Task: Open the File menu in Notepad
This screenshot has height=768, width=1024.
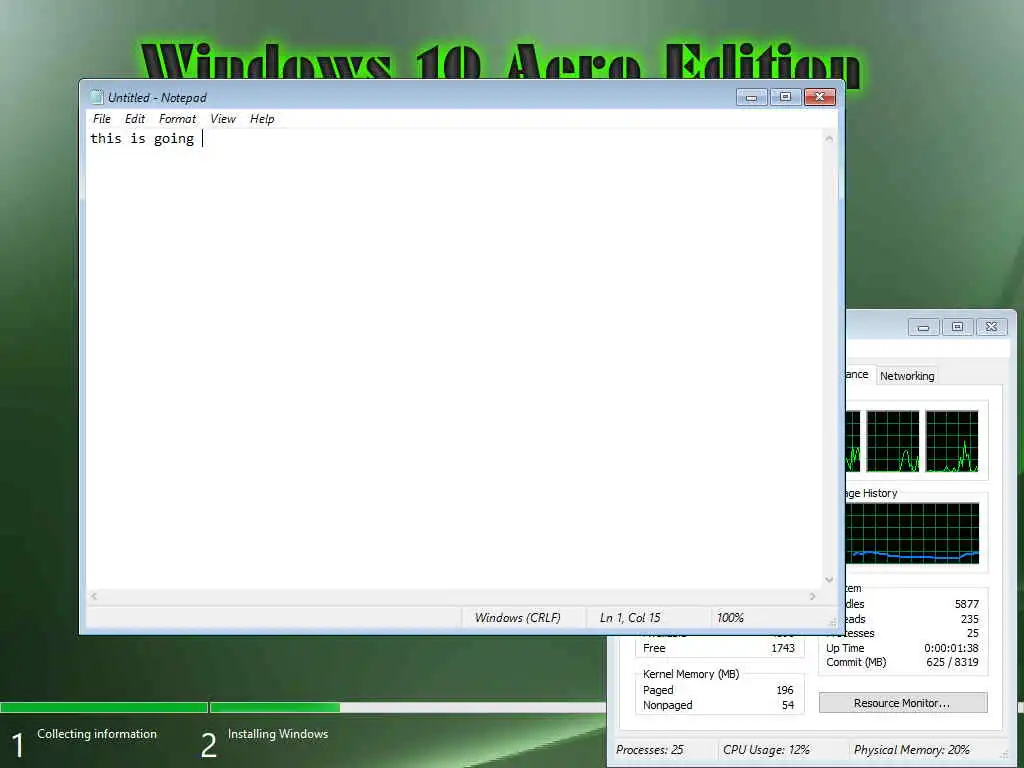Action: click(x=102, y=119)
